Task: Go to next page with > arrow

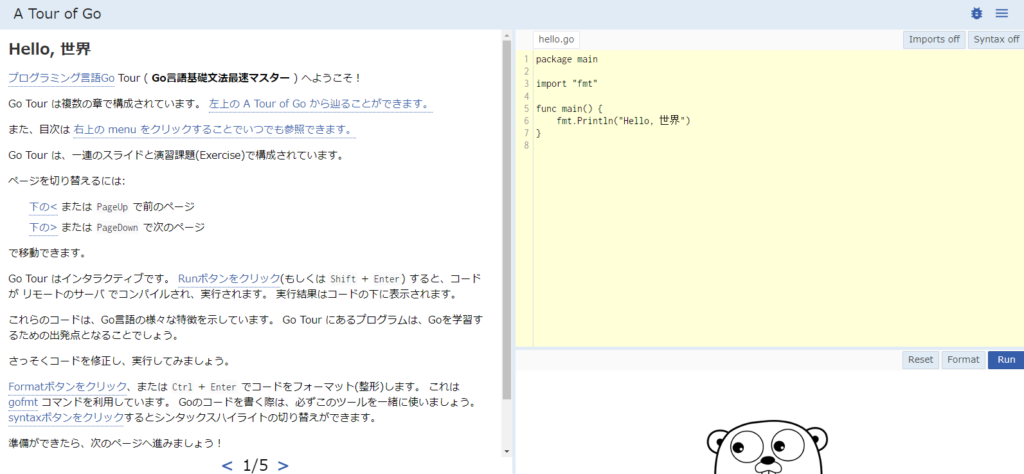Action: (283, 465)
